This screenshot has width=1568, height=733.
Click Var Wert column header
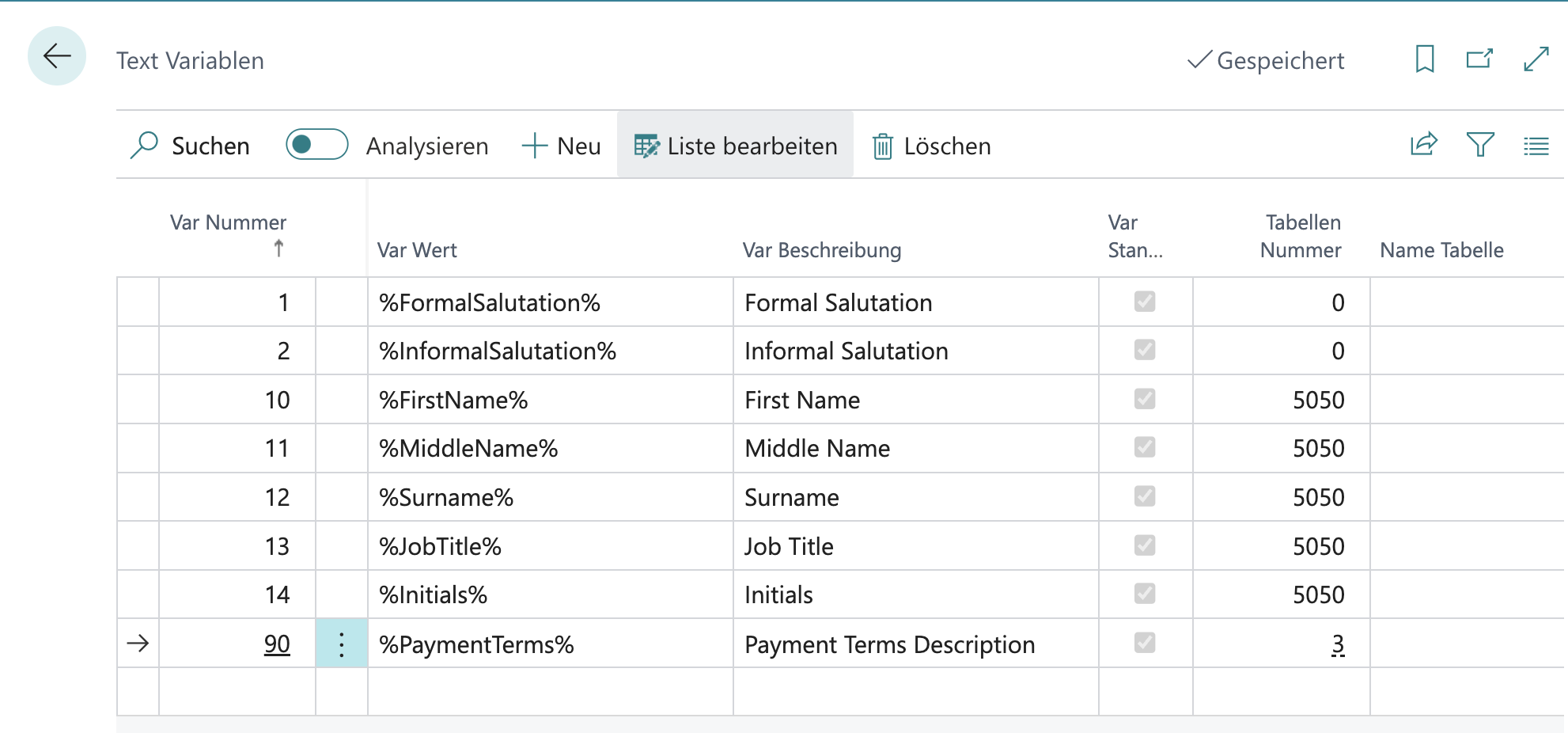pos(417,250)
